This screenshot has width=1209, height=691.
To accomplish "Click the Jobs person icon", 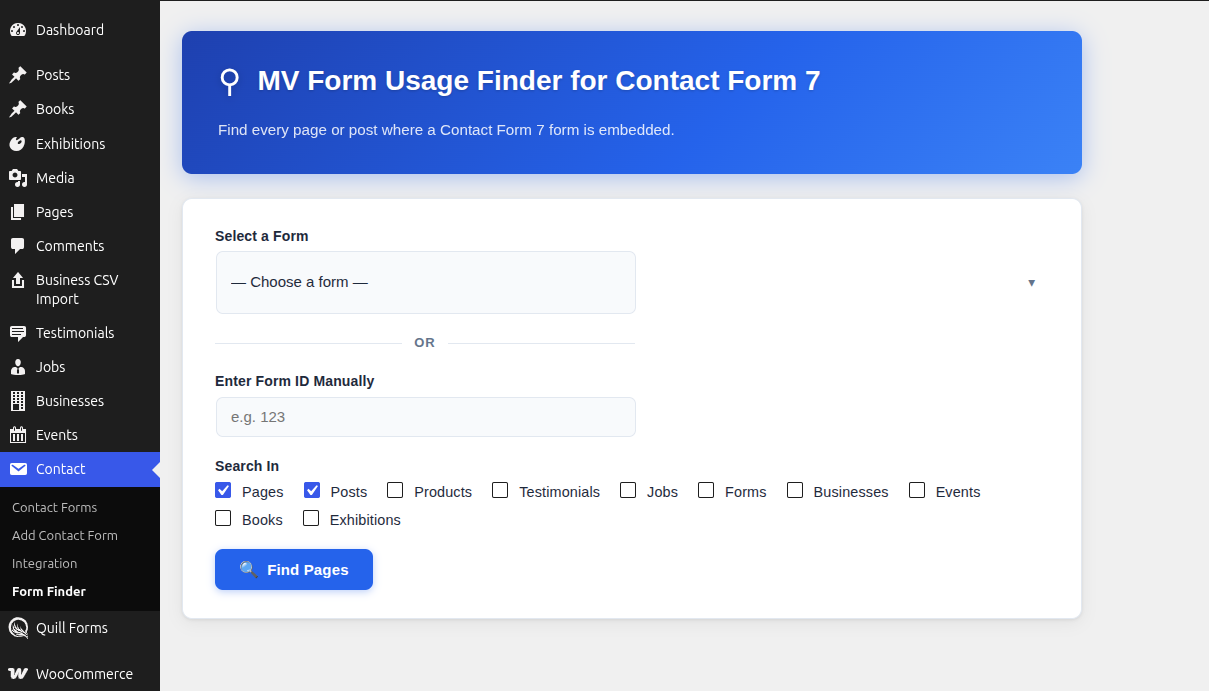I will click(x=18, y=367).
